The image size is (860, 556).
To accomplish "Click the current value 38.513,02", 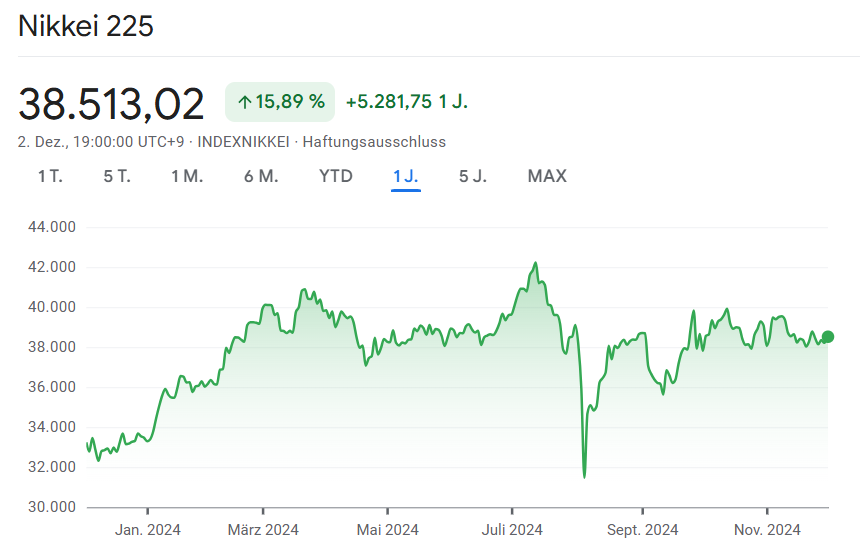I will tap(111, 104).
